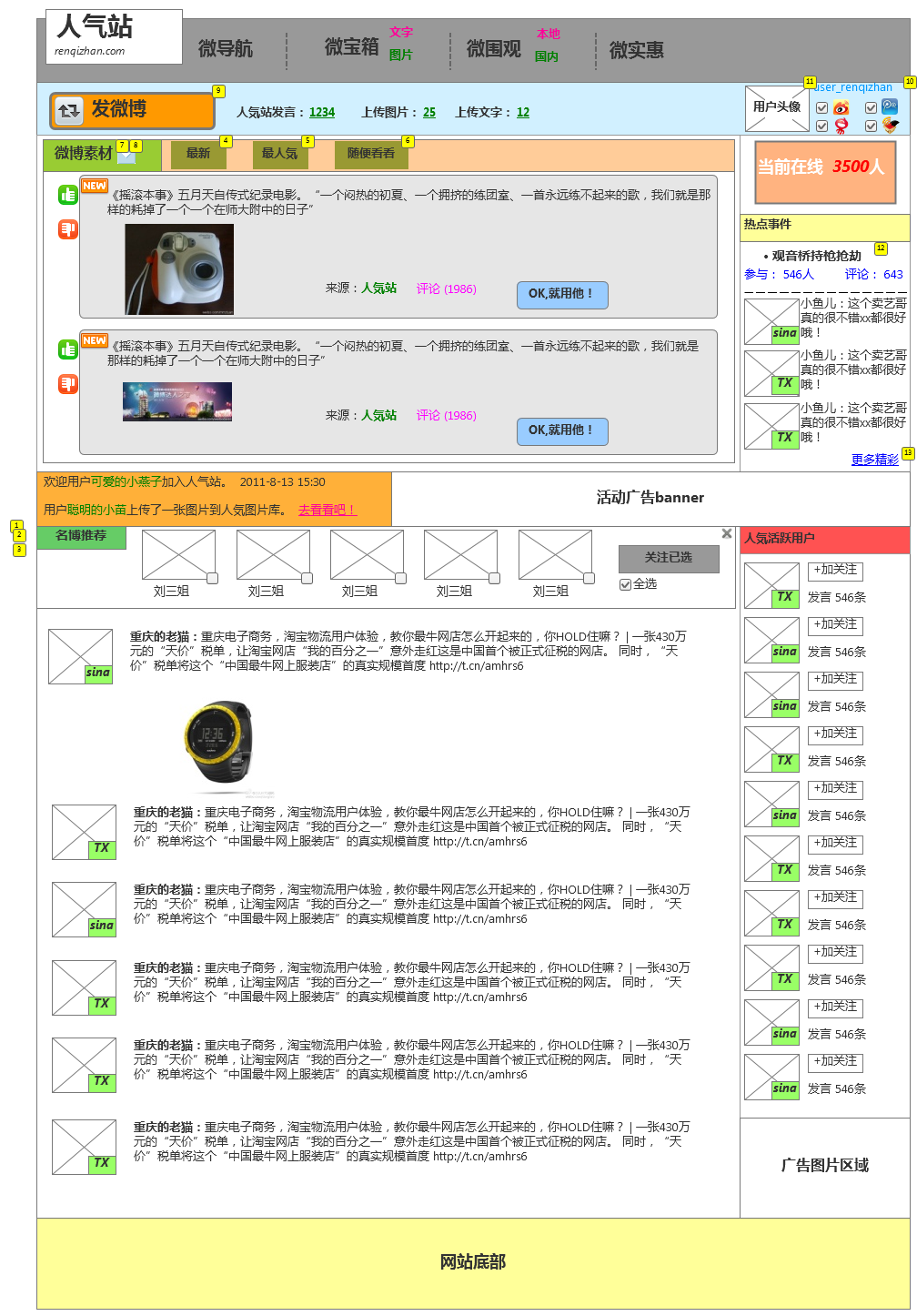
Task: Click the blue Tencent Weibo icon
Action: 890,106
